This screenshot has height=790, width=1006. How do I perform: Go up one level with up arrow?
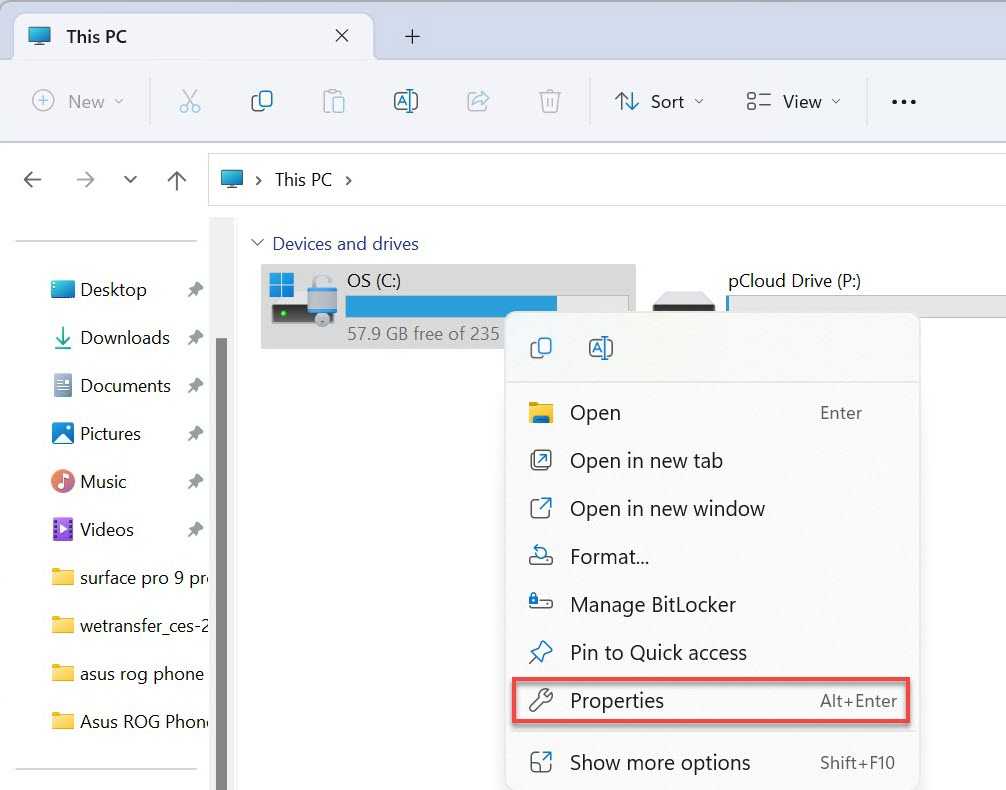click(x=176, y=180)
